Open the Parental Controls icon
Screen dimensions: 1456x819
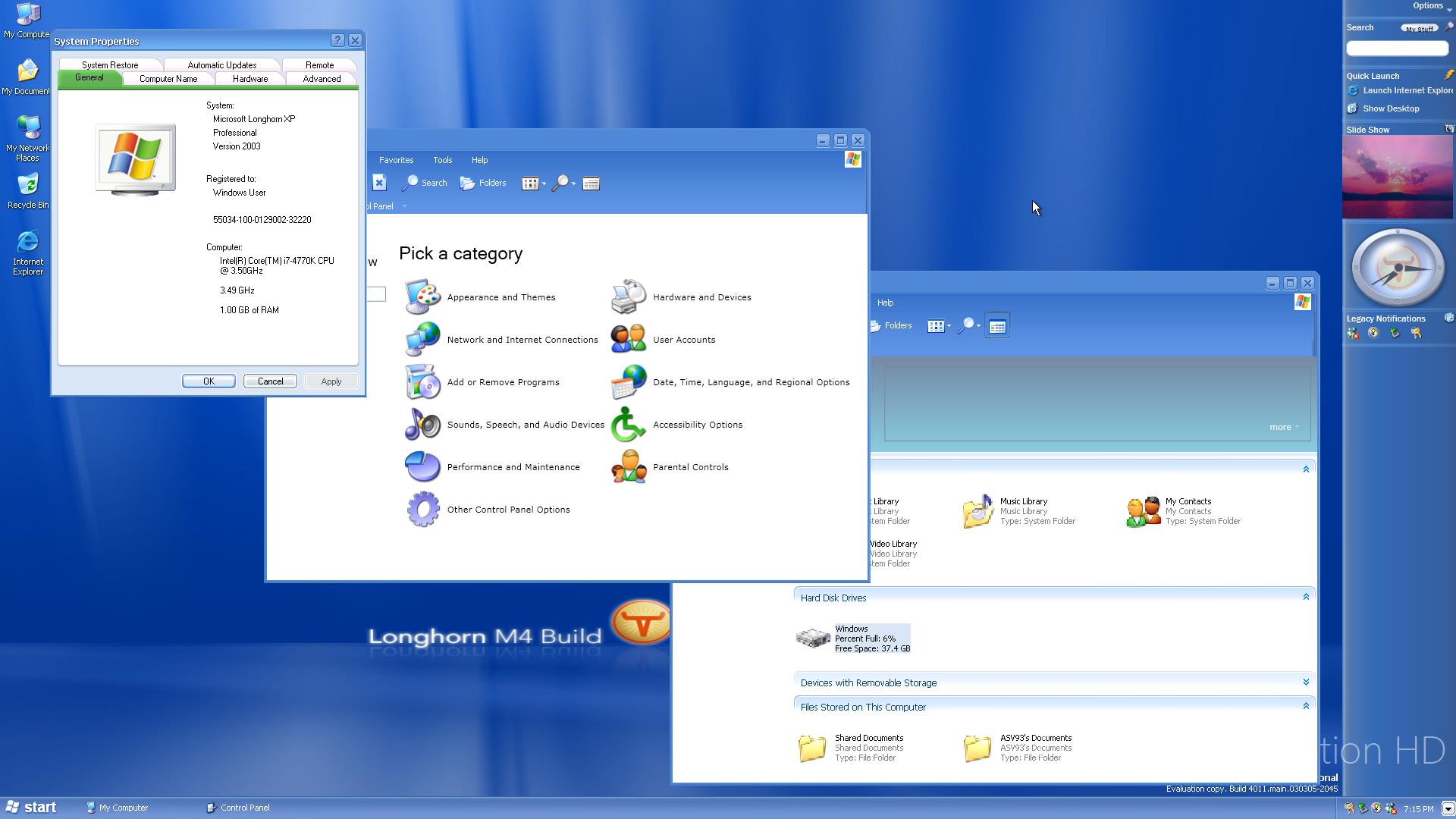pos(628,467)
